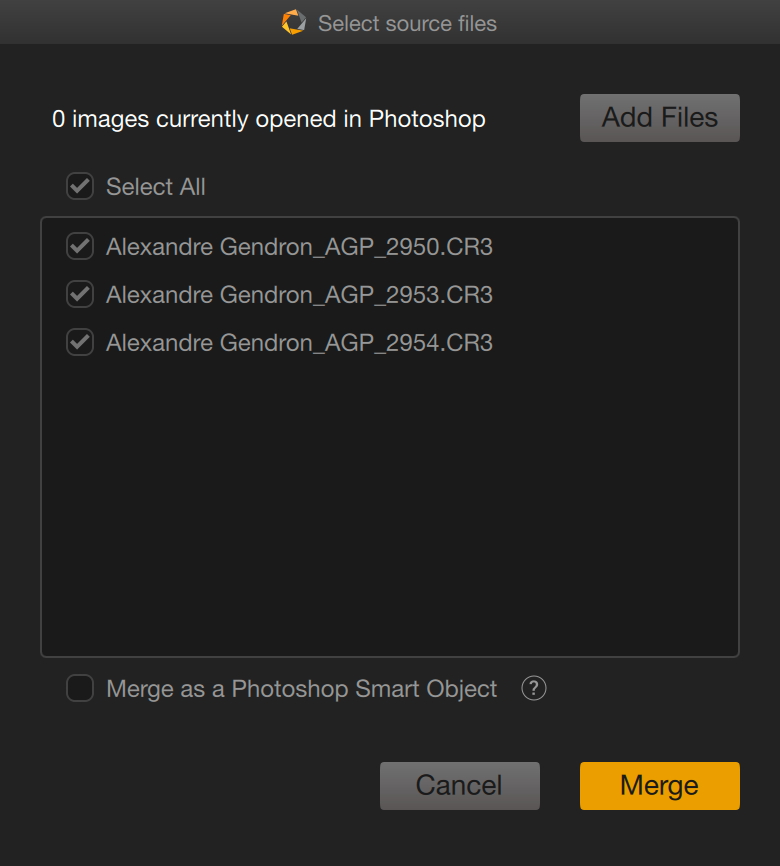Cancel the source file selection
The height and width of the screenshot is (866, 780).
pos(460,786)
